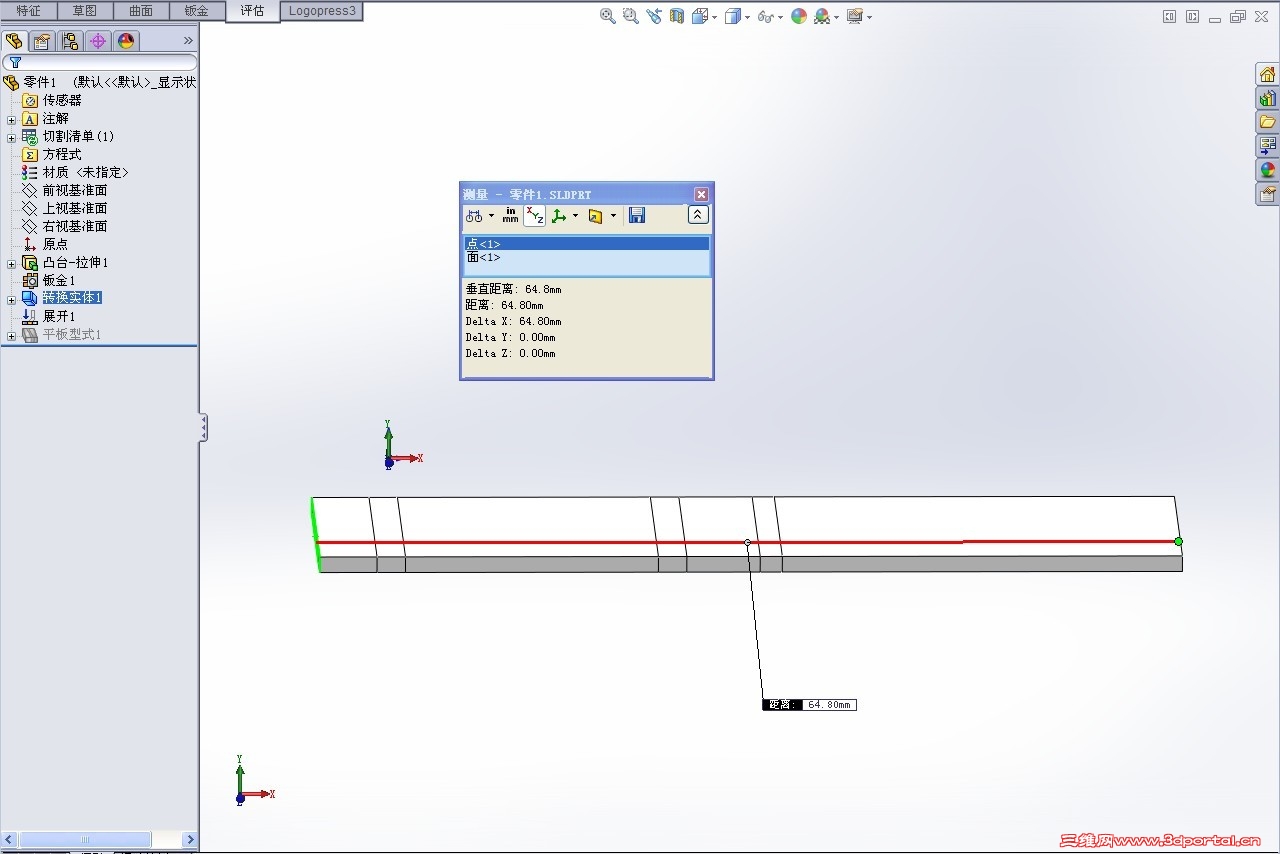This screenshot has width=1280, height=854.
Task: Expand the 凸台-拉伸1 tree node
Action: 11,263
